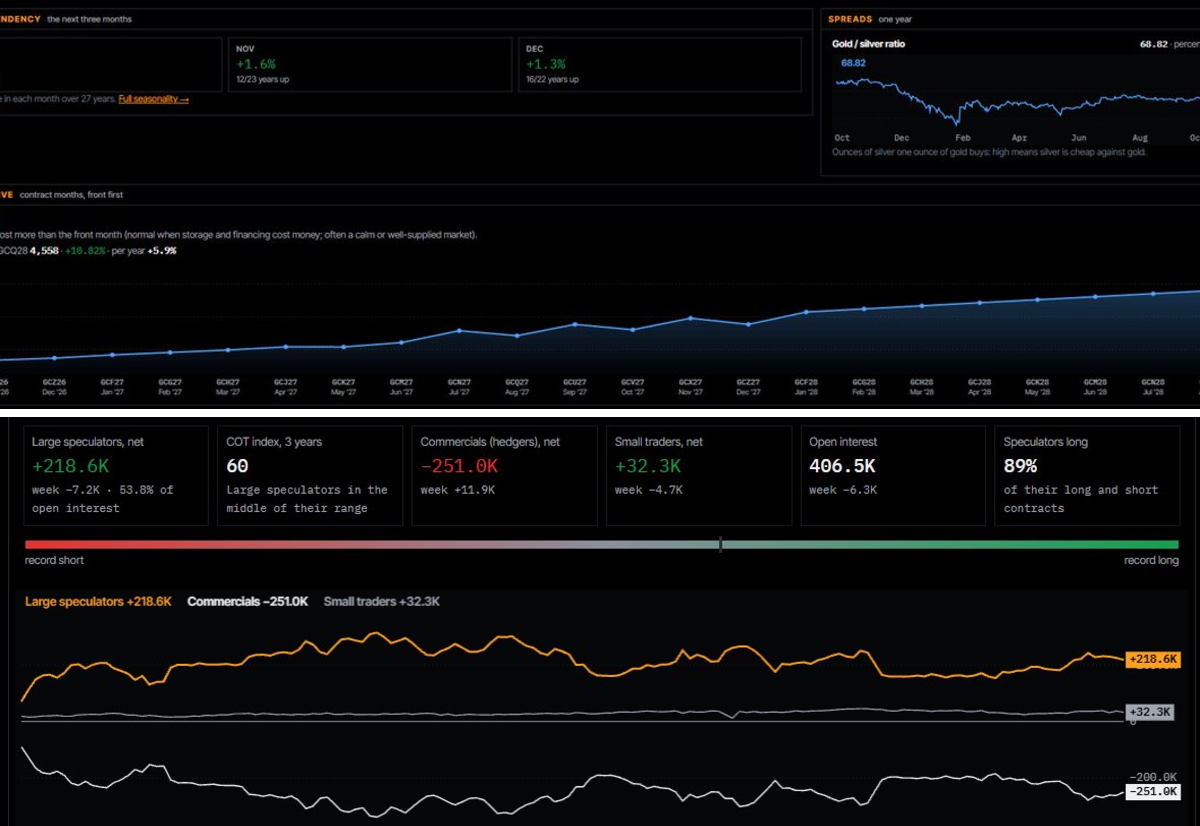Toggle Commercials −251.0K series in chart legend

point(248,601)
